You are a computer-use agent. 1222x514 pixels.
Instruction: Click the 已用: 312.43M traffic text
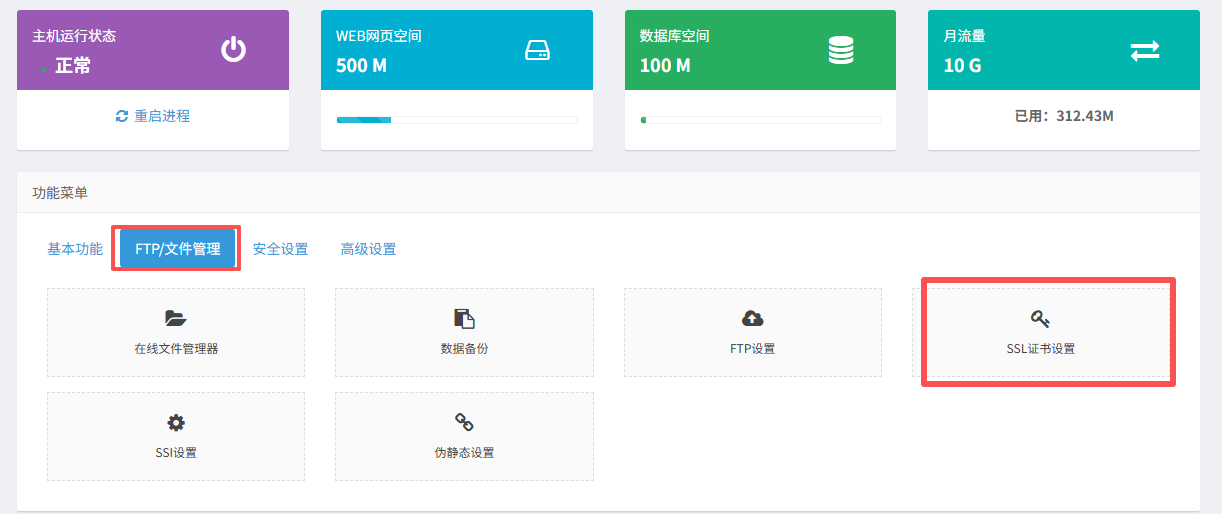point(1064,116)
